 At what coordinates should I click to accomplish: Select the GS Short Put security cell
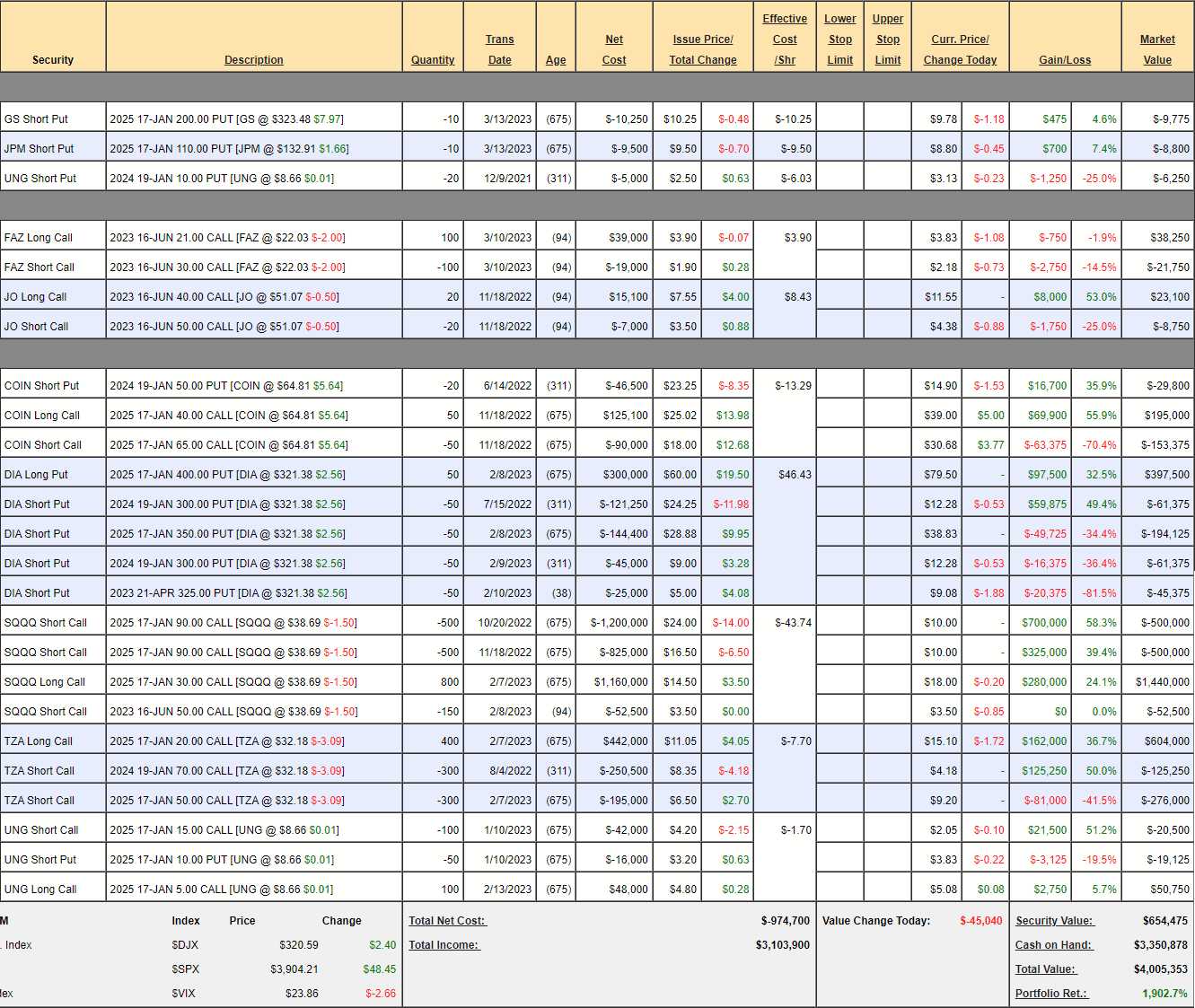point(37,119)
